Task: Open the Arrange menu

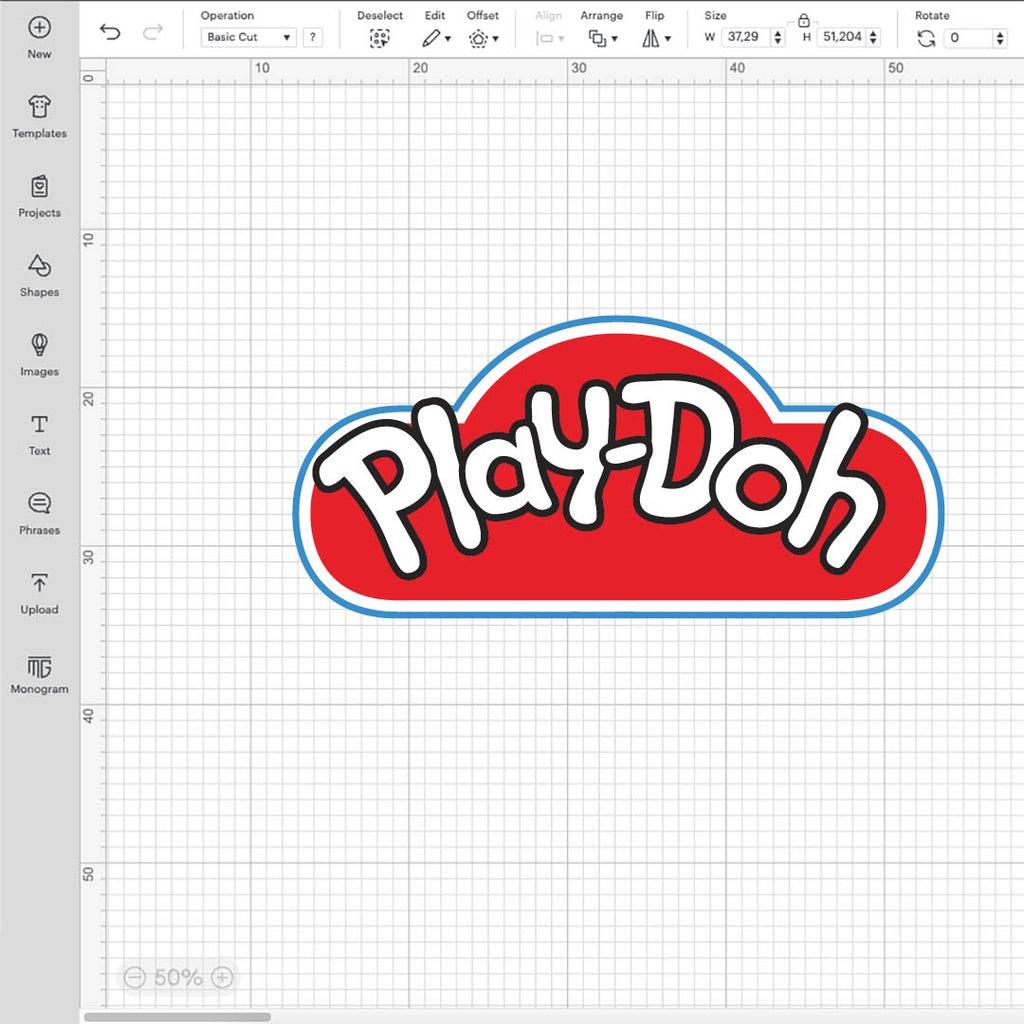Action: point(602,38)
